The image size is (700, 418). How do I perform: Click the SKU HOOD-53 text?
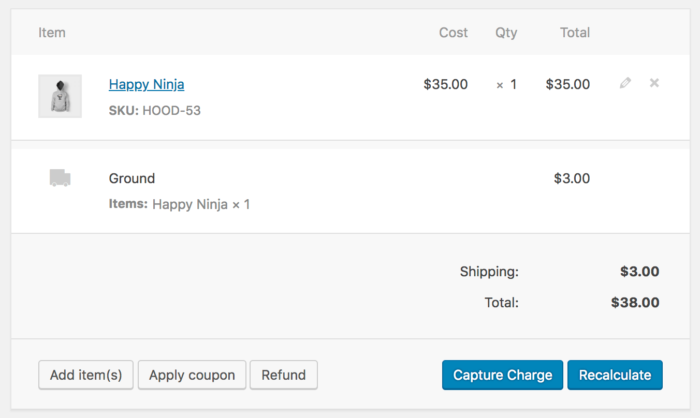tap(154, 110)
